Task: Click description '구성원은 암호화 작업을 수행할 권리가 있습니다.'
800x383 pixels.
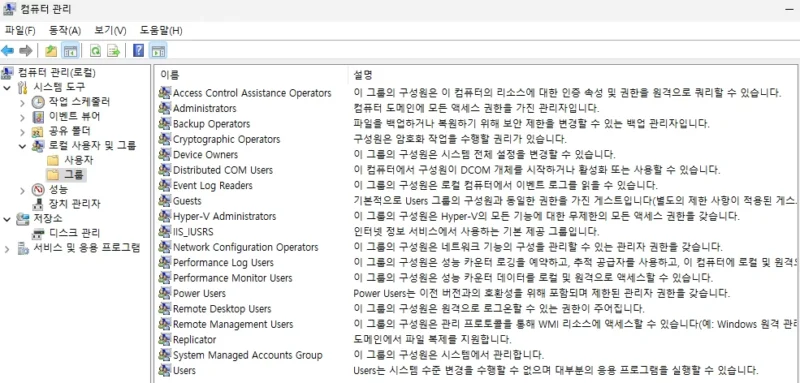Action: pyautogui.click(x=460, y=139)
